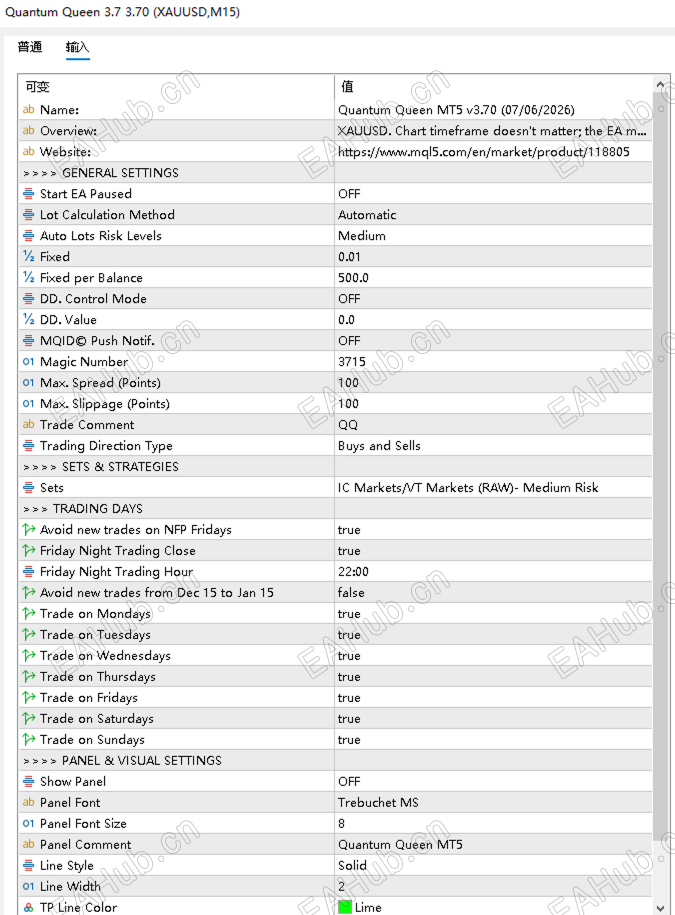The height and width of the screenshot is (915, 675).
Task: Click the enum icon beside Show Panel
Action: 28,781
